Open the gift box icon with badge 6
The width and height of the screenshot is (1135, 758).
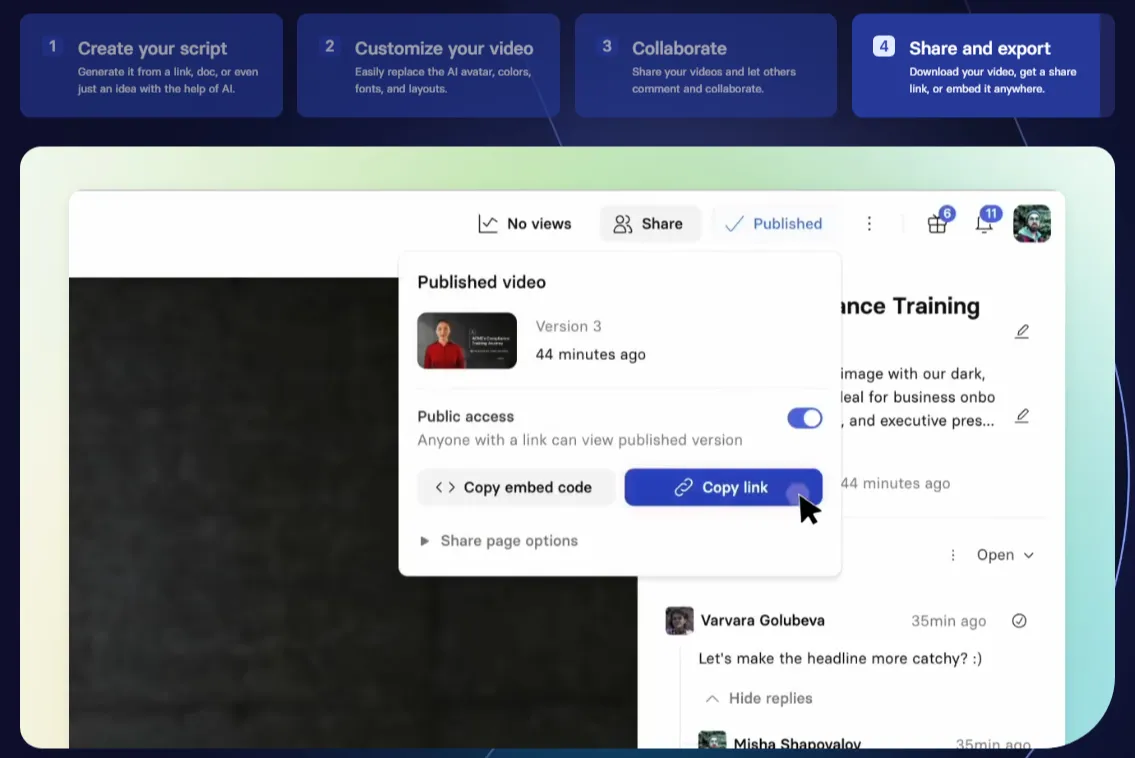pos(939,222)
